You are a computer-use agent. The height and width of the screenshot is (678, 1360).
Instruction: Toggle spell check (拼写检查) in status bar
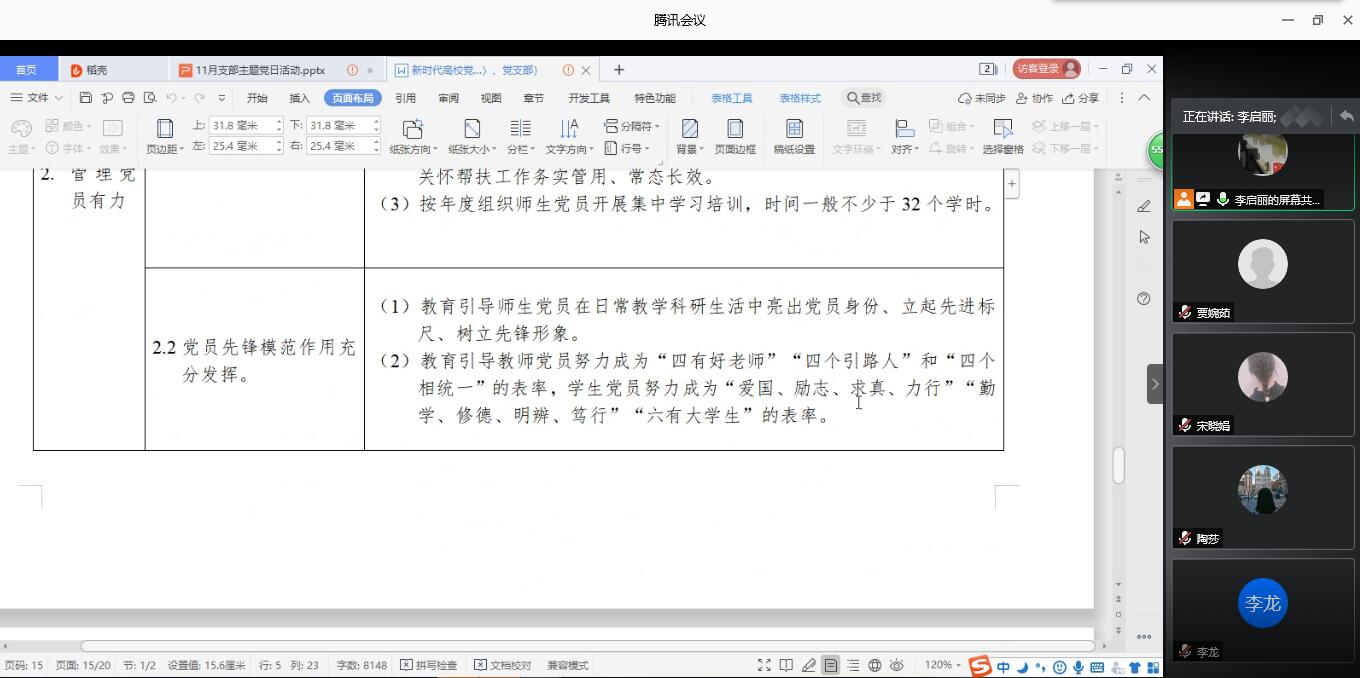click(429, 665)
